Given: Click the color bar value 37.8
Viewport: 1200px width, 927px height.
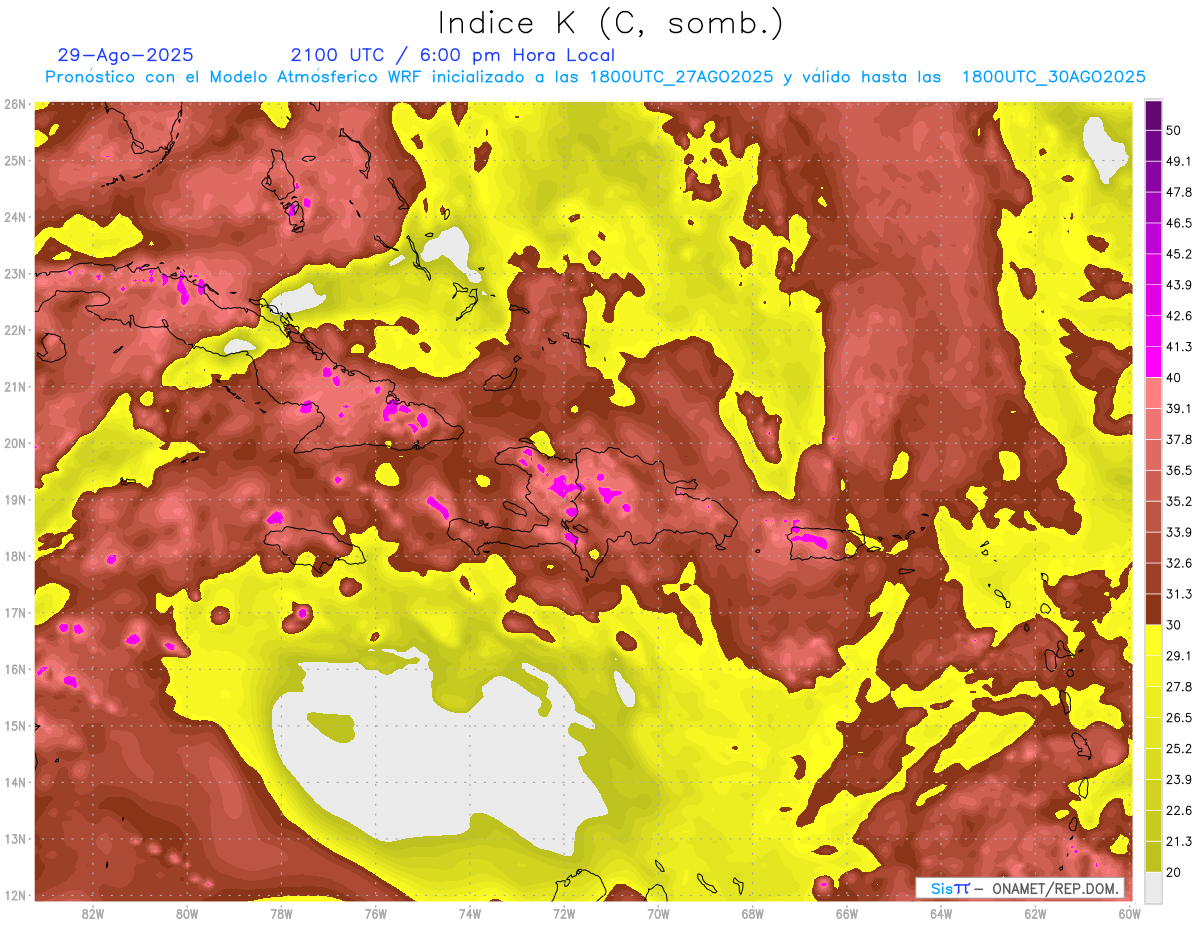Looking at the screenshot, I should (x=1178, y=439).
